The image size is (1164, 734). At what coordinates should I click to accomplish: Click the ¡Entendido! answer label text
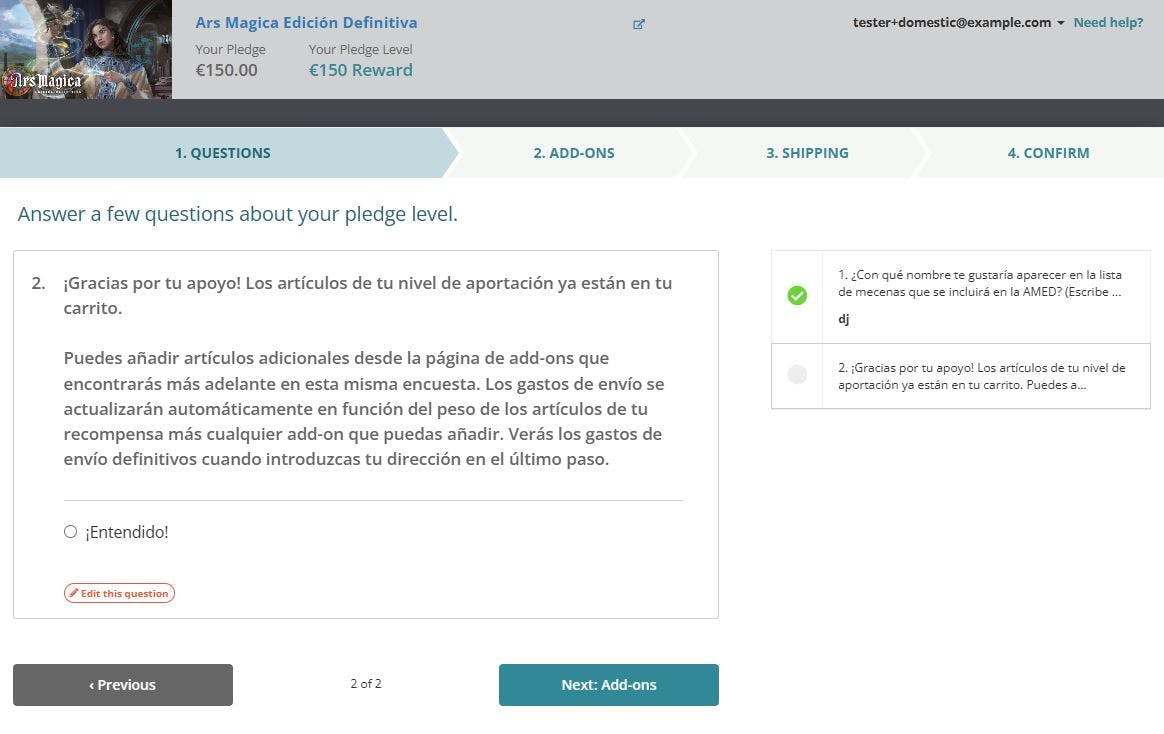127,532
